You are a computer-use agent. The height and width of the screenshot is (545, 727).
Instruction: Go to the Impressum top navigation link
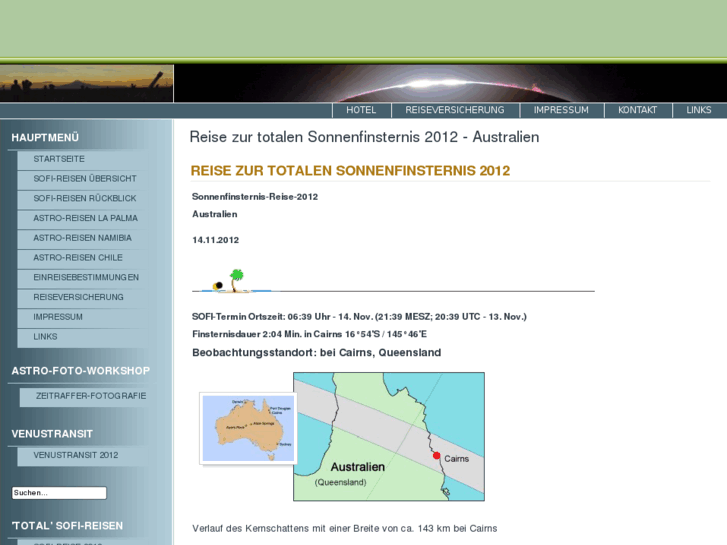click(561, 110)
